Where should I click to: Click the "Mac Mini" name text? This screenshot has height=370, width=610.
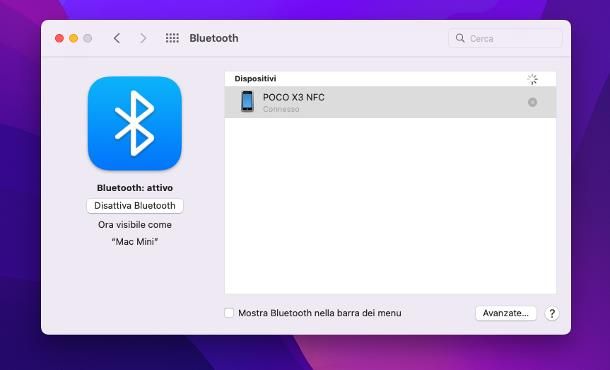click(x=135, y=242)
